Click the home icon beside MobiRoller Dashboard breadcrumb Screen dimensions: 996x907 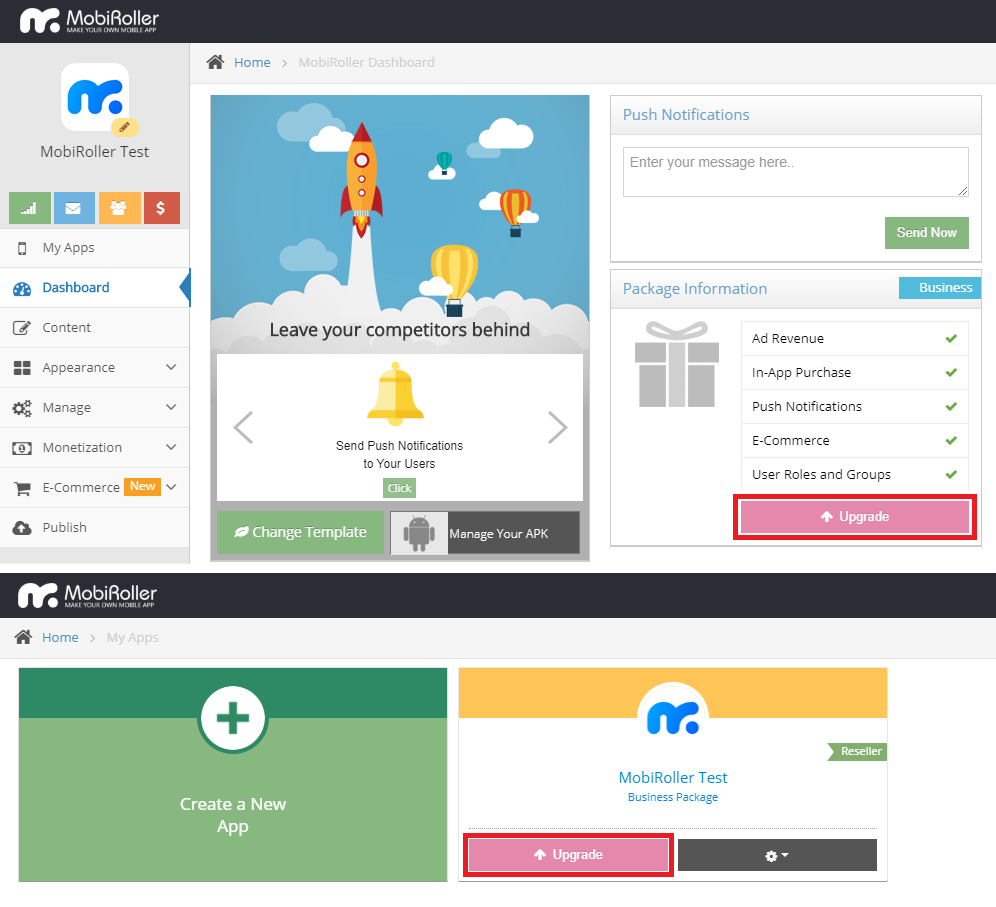click(x=215, y=62)
